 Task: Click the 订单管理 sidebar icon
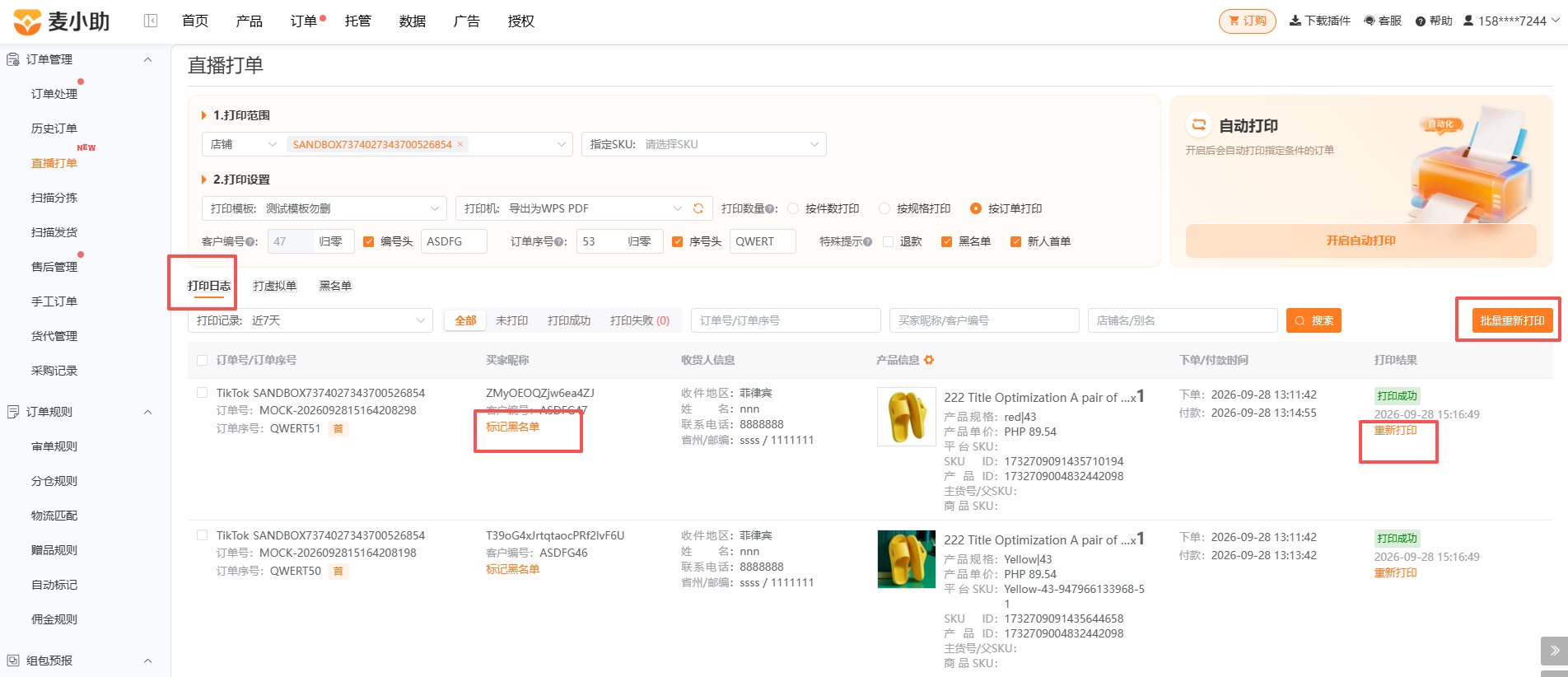(x=13, y=59)
